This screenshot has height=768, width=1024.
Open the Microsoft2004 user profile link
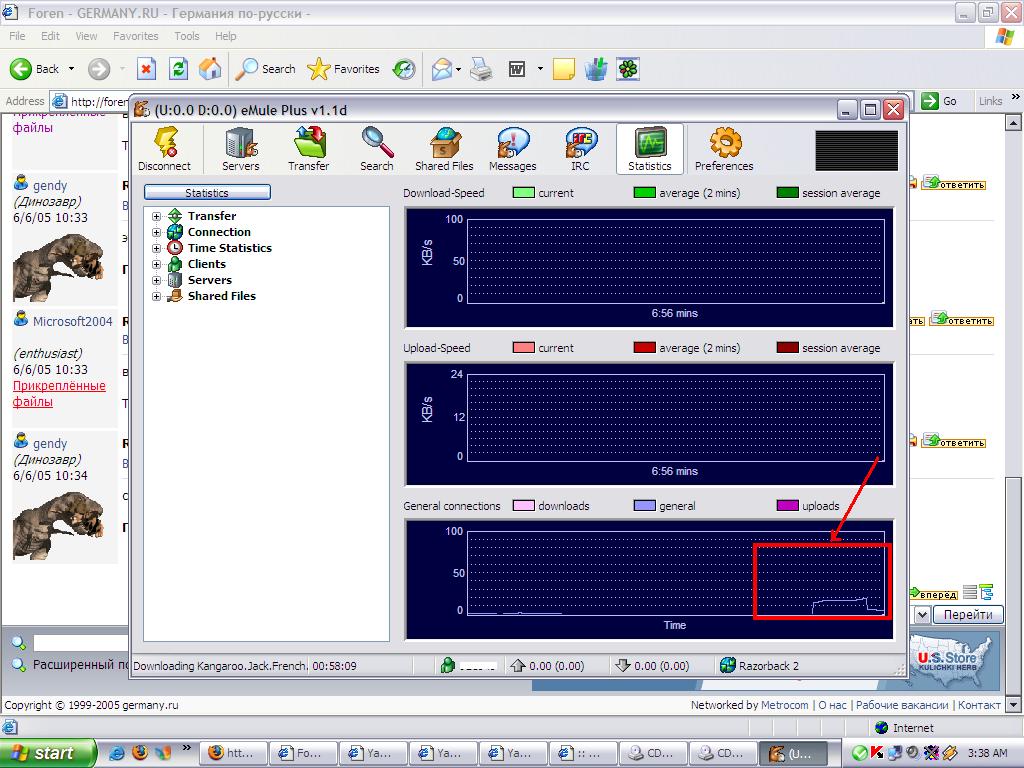(72, 321)
